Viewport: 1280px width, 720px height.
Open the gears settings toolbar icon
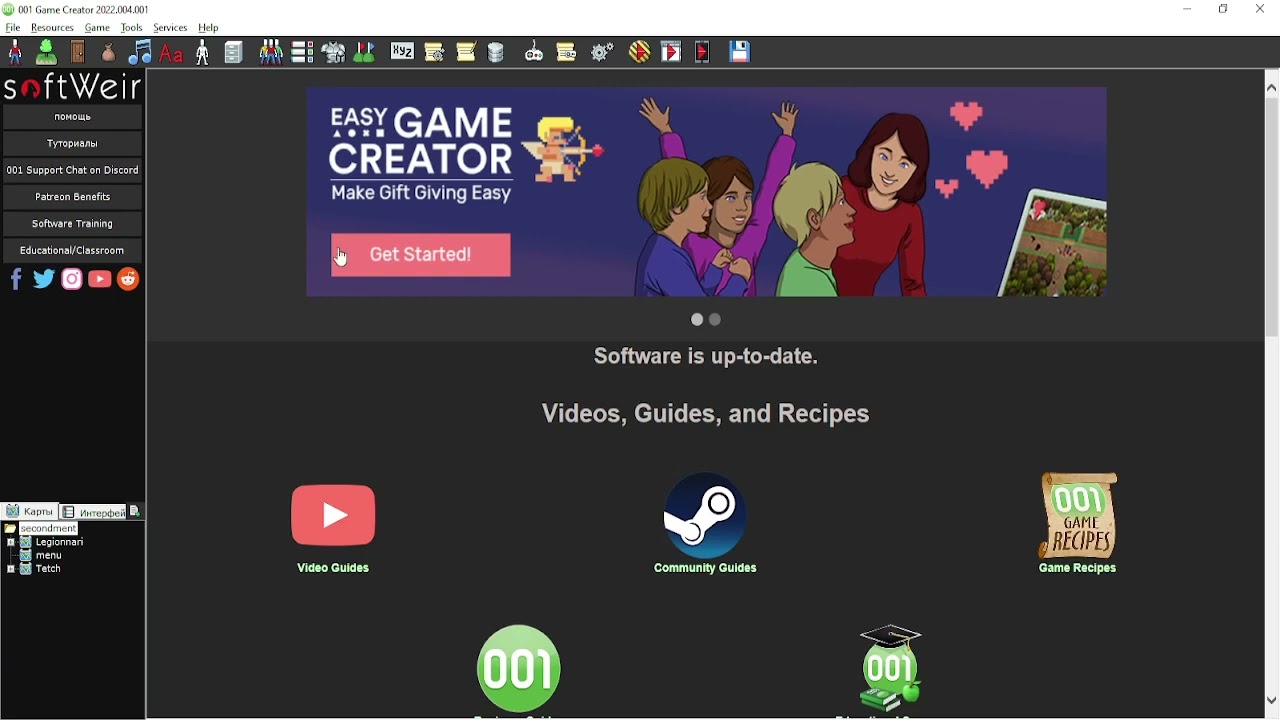click(602, 52)
